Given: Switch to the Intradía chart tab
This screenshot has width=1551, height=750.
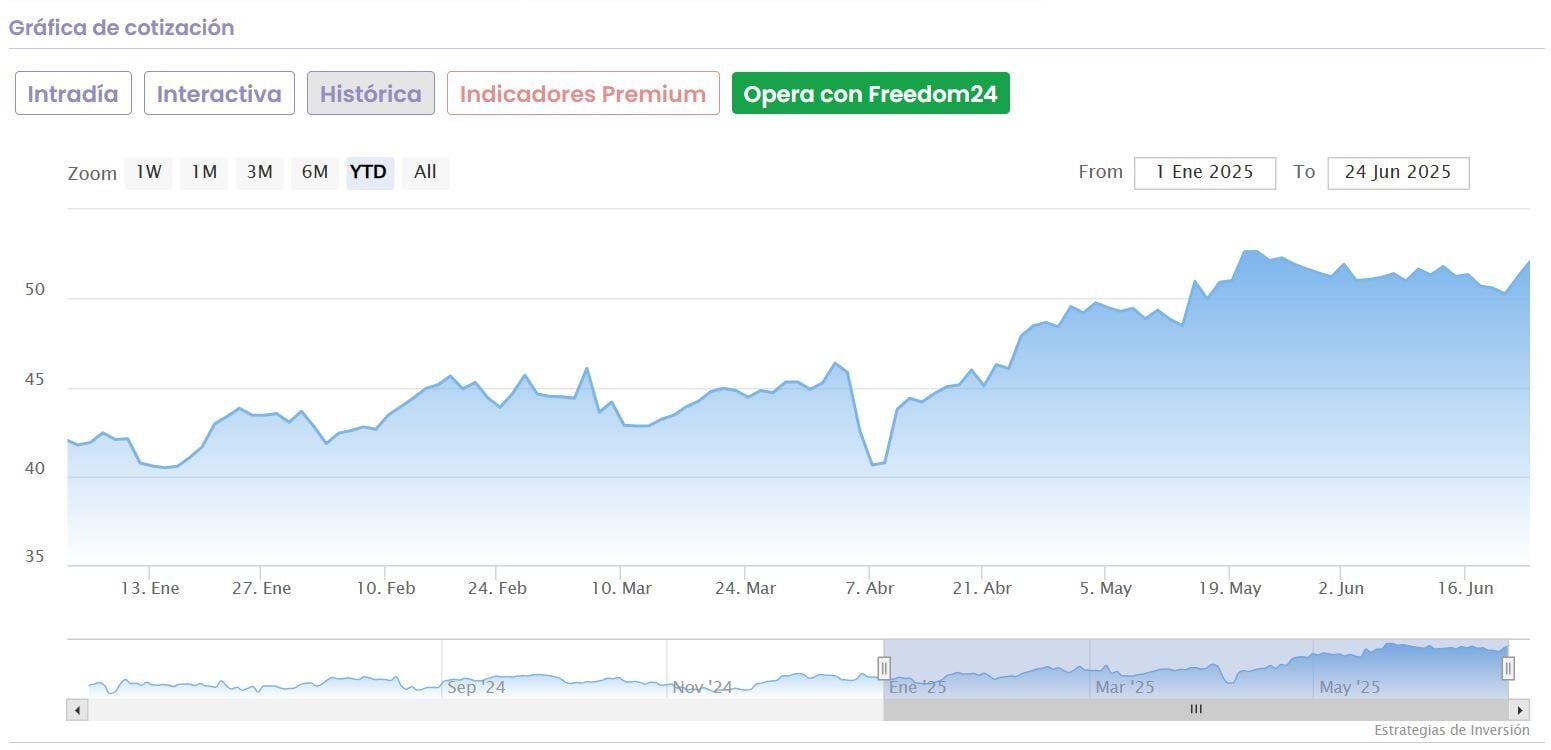Looking at the screenshot, I should pyautogui.click(x=73, y=94).
